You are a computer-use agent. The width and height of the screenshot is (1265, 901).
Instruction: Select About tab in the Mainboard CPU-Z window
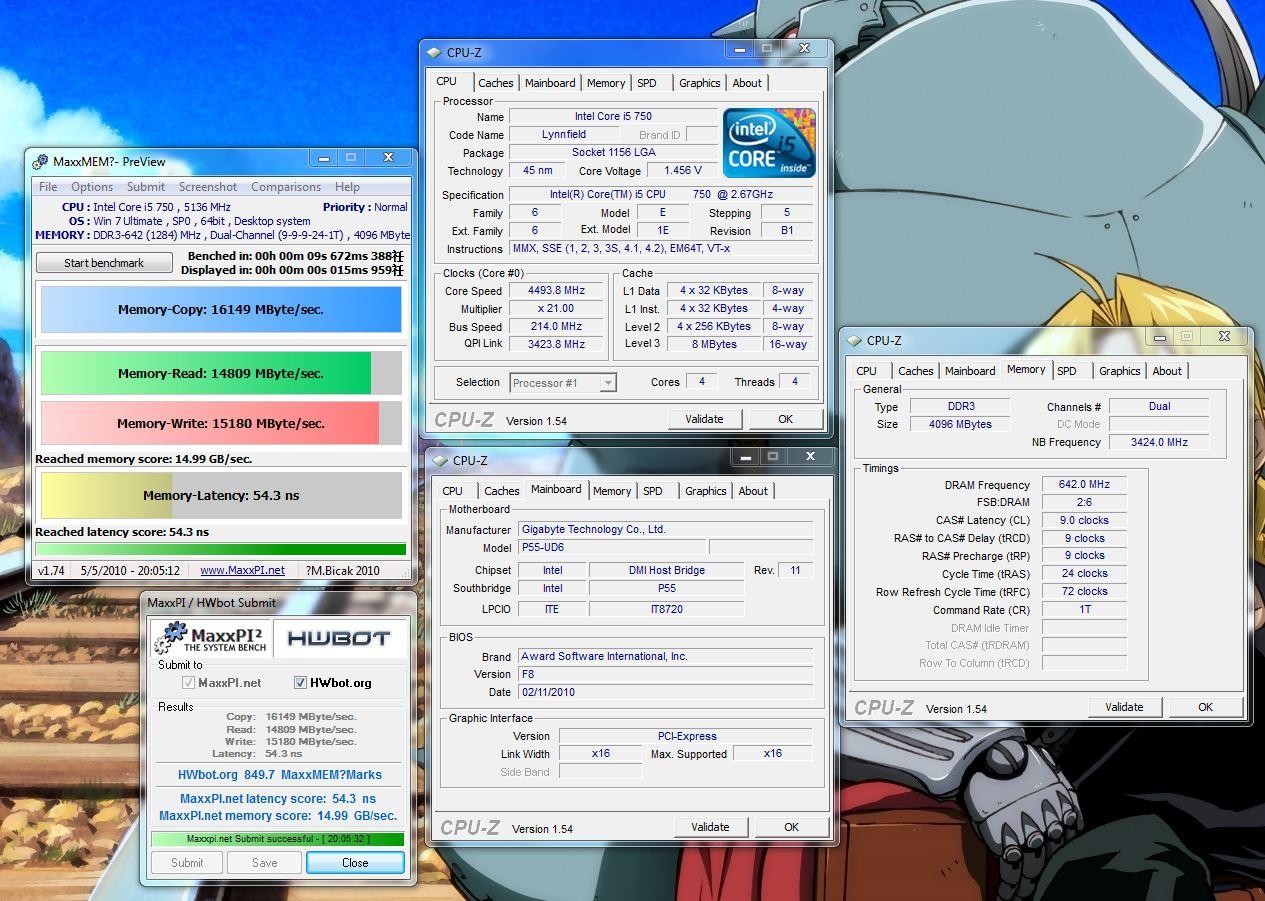tap(753, 491)
